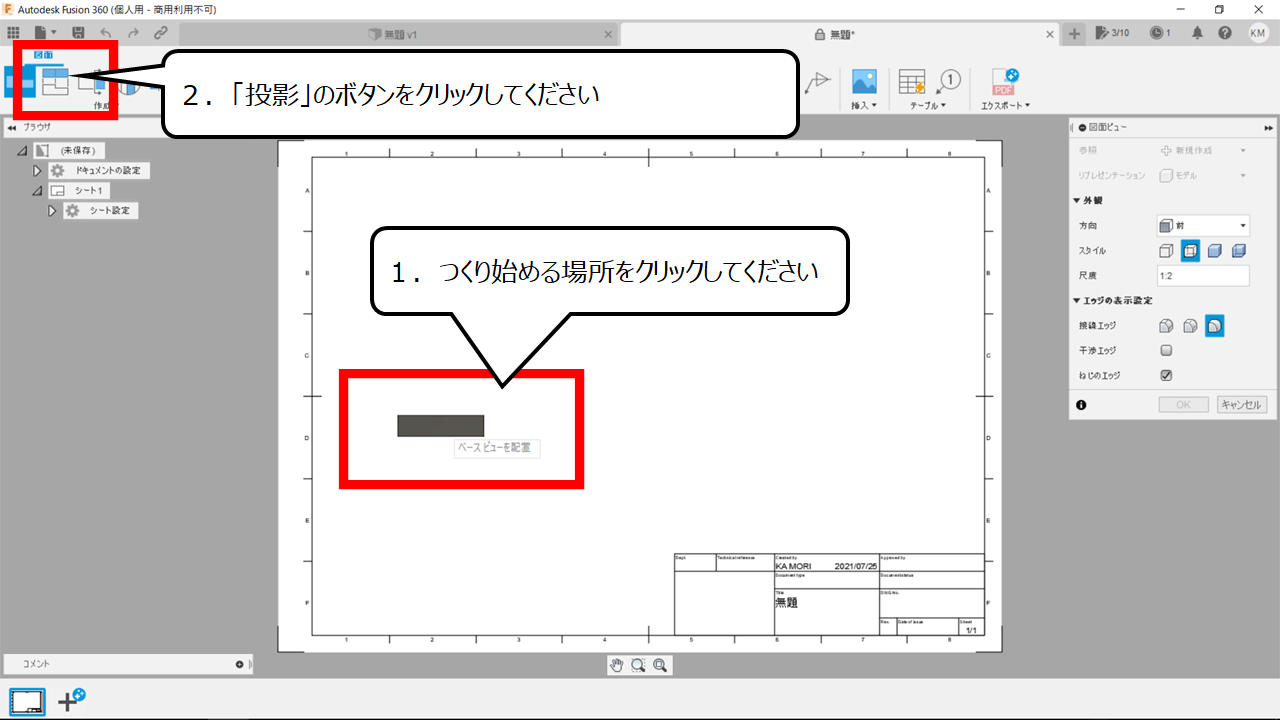Viewport: 1280px width, 720px height.
Task: Select second 接線エッジ option icon
Action: (x=1191, y=326)
